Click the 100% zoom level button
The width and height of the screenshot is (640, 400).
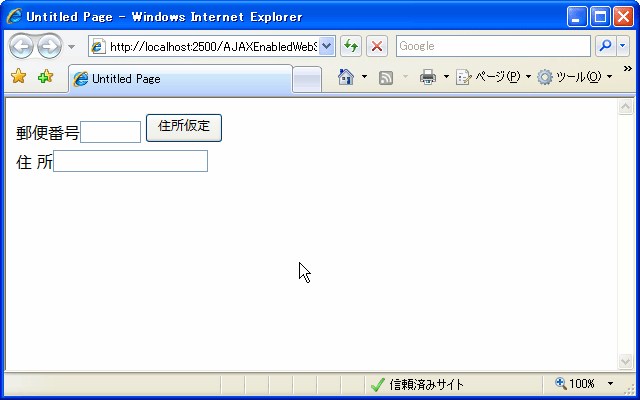click(x=575, y=384)
